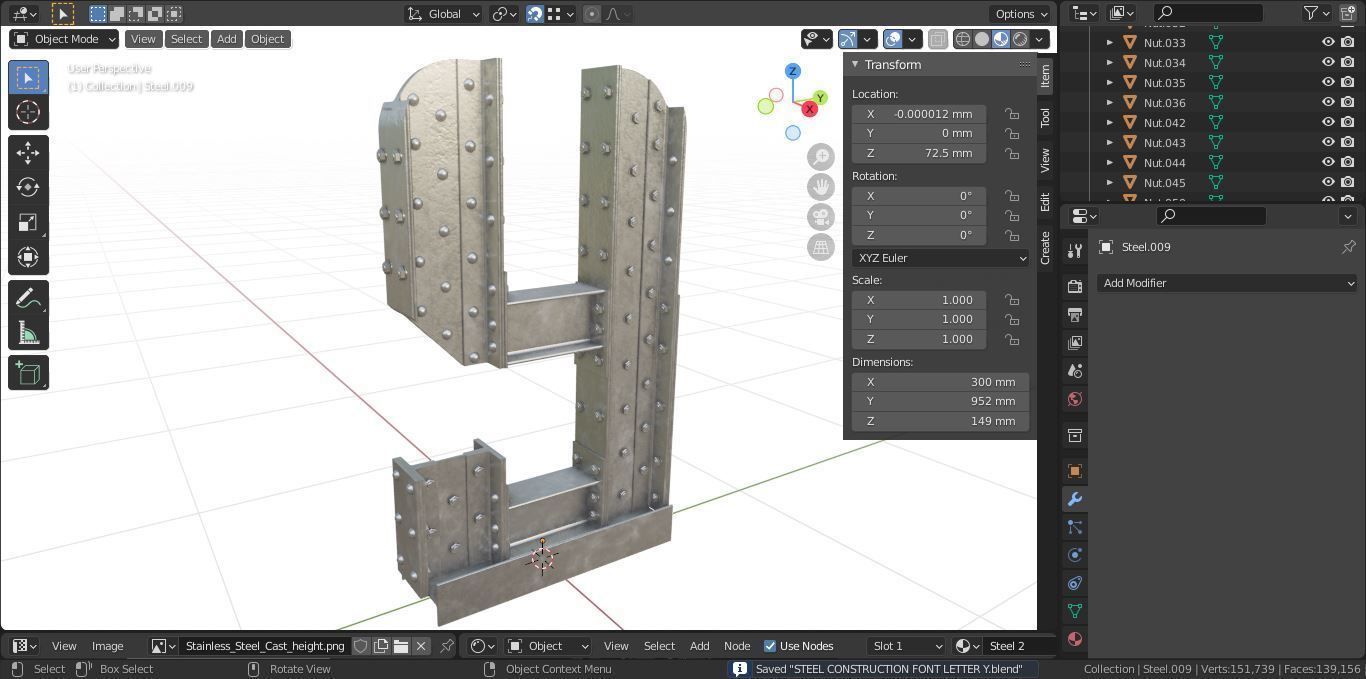Open Material properties tab
This screenshot has width=1366, height=679.
point(1075,639)
